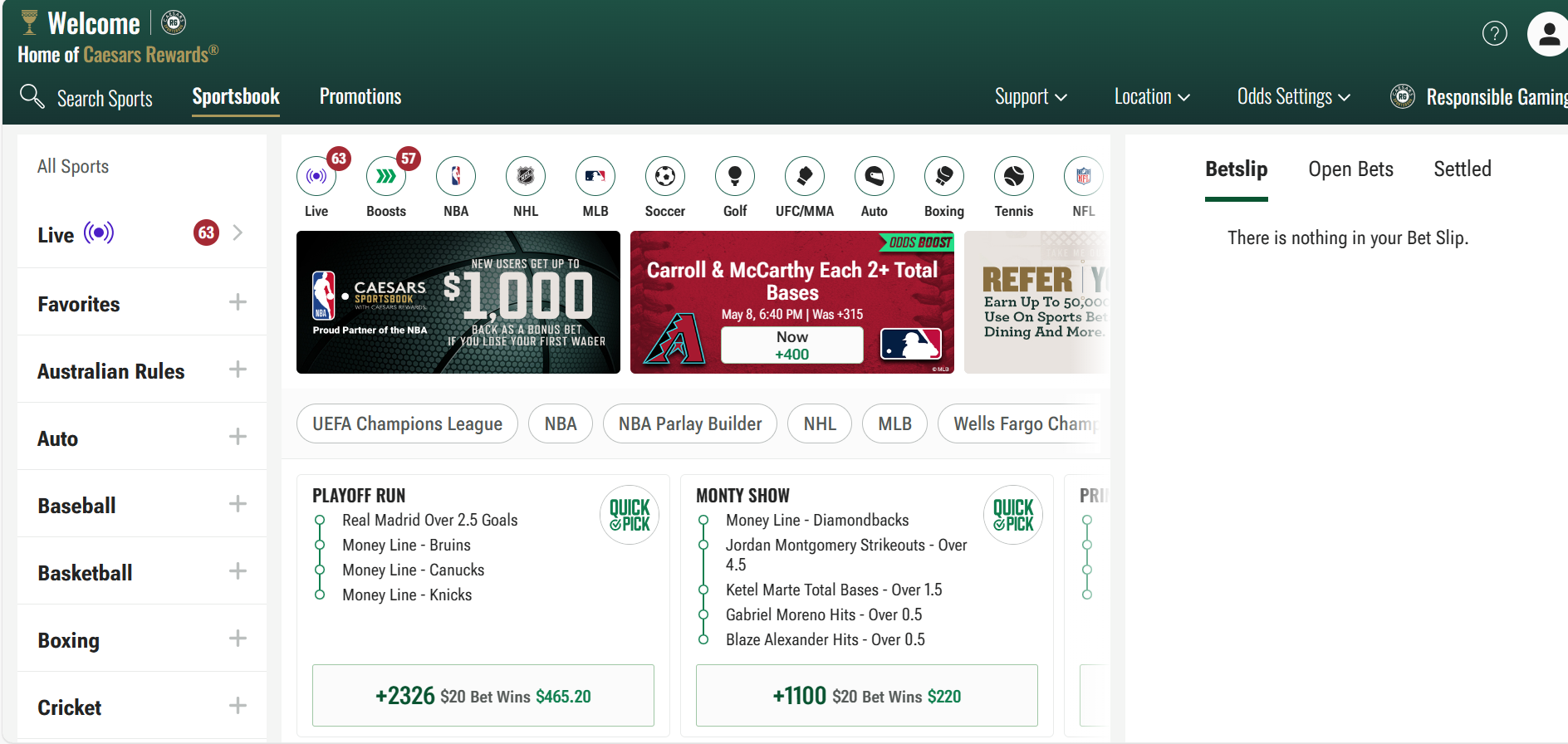Click the NBA Parlay Builder chip

690,423
